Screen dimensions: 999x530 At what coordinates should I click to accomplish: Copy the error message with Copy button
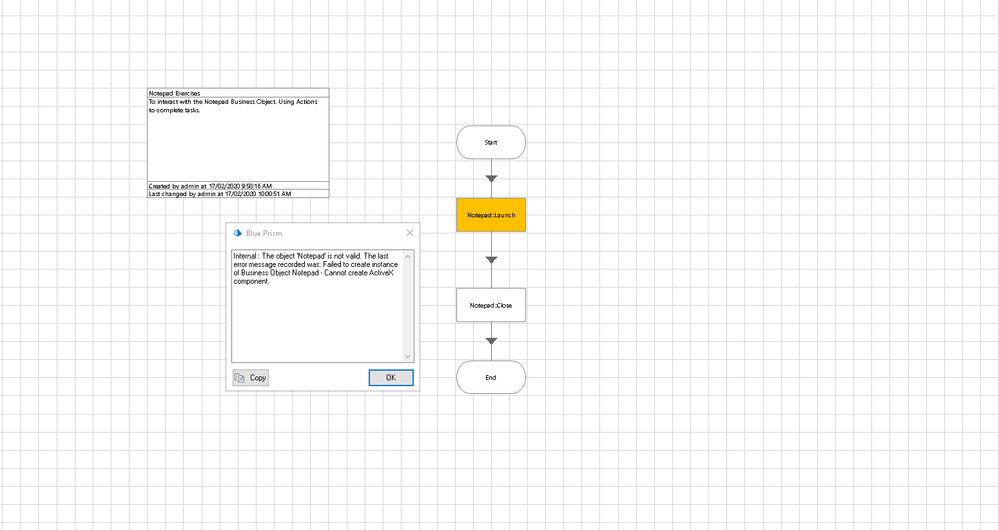pyautogui.click(x=250, y=378)
